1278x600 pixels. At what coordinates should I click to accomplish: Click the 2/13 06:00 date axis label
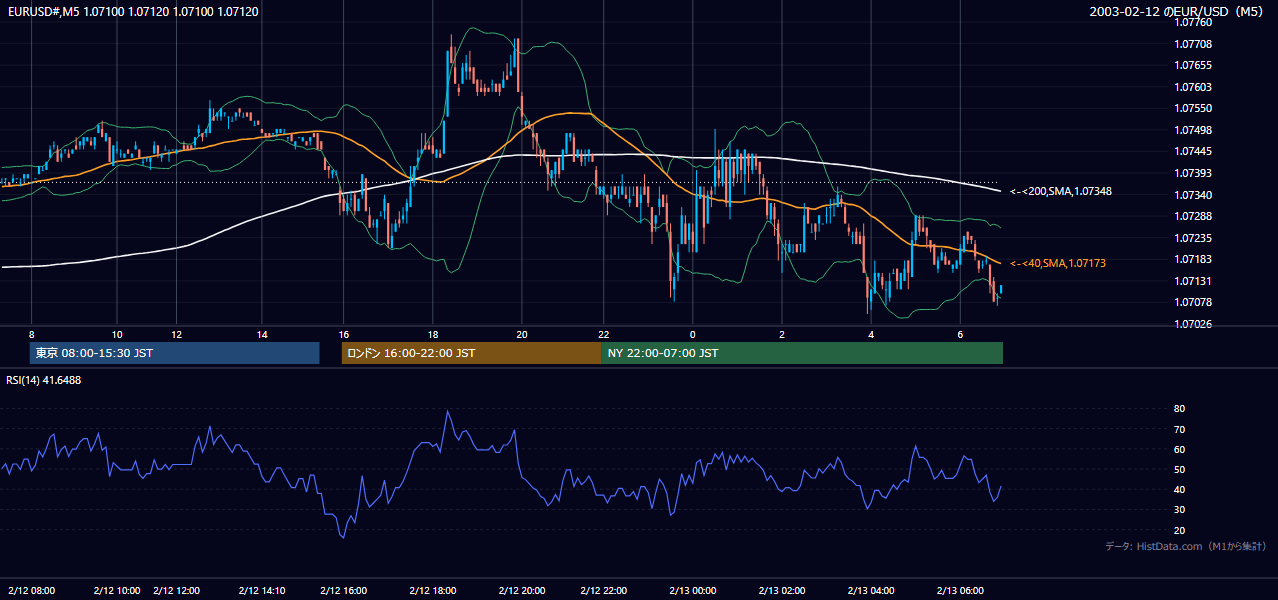coord(960,590)
